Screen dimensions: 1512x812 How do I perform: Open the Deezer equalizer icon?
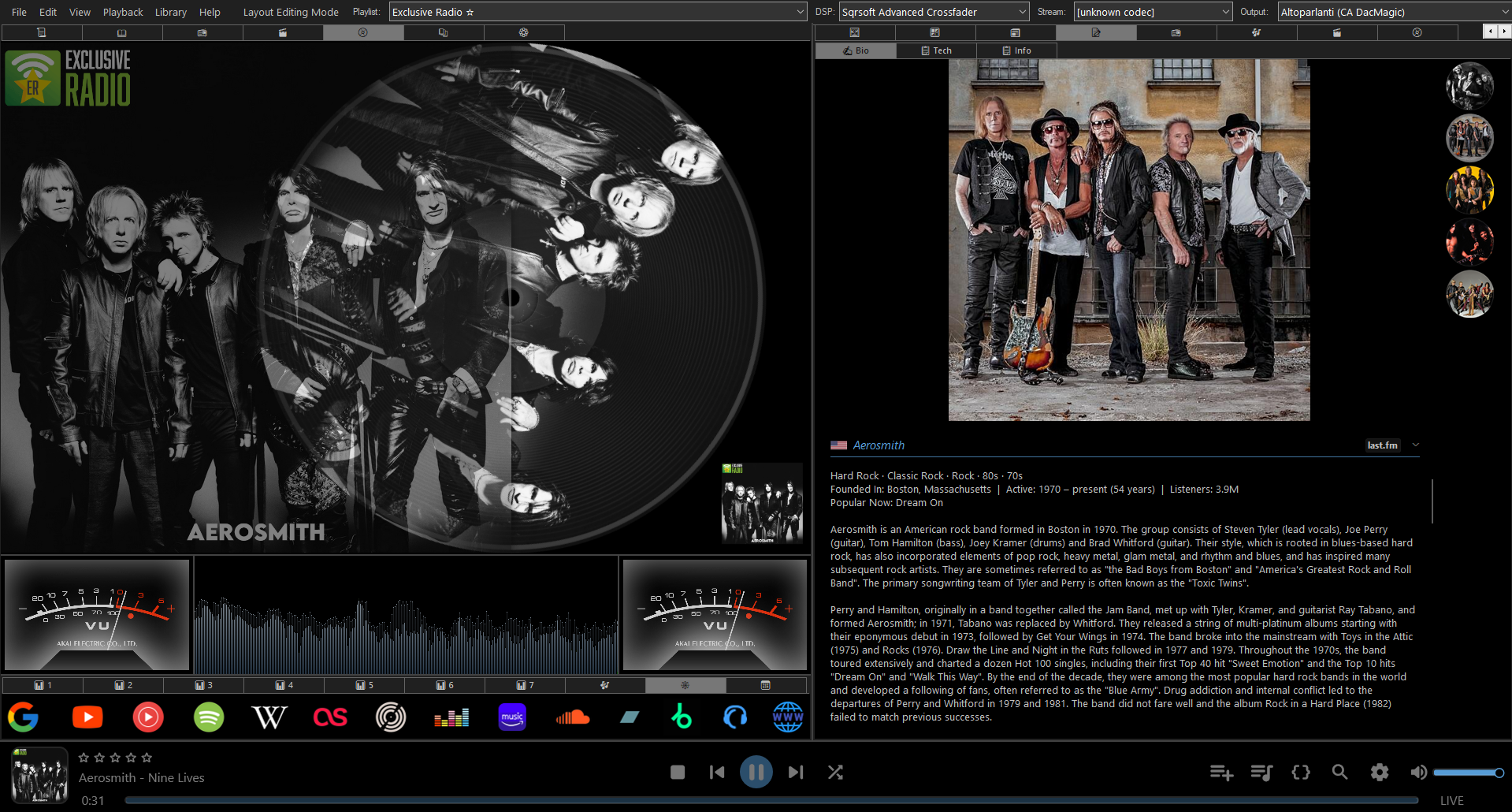[451, 717]
